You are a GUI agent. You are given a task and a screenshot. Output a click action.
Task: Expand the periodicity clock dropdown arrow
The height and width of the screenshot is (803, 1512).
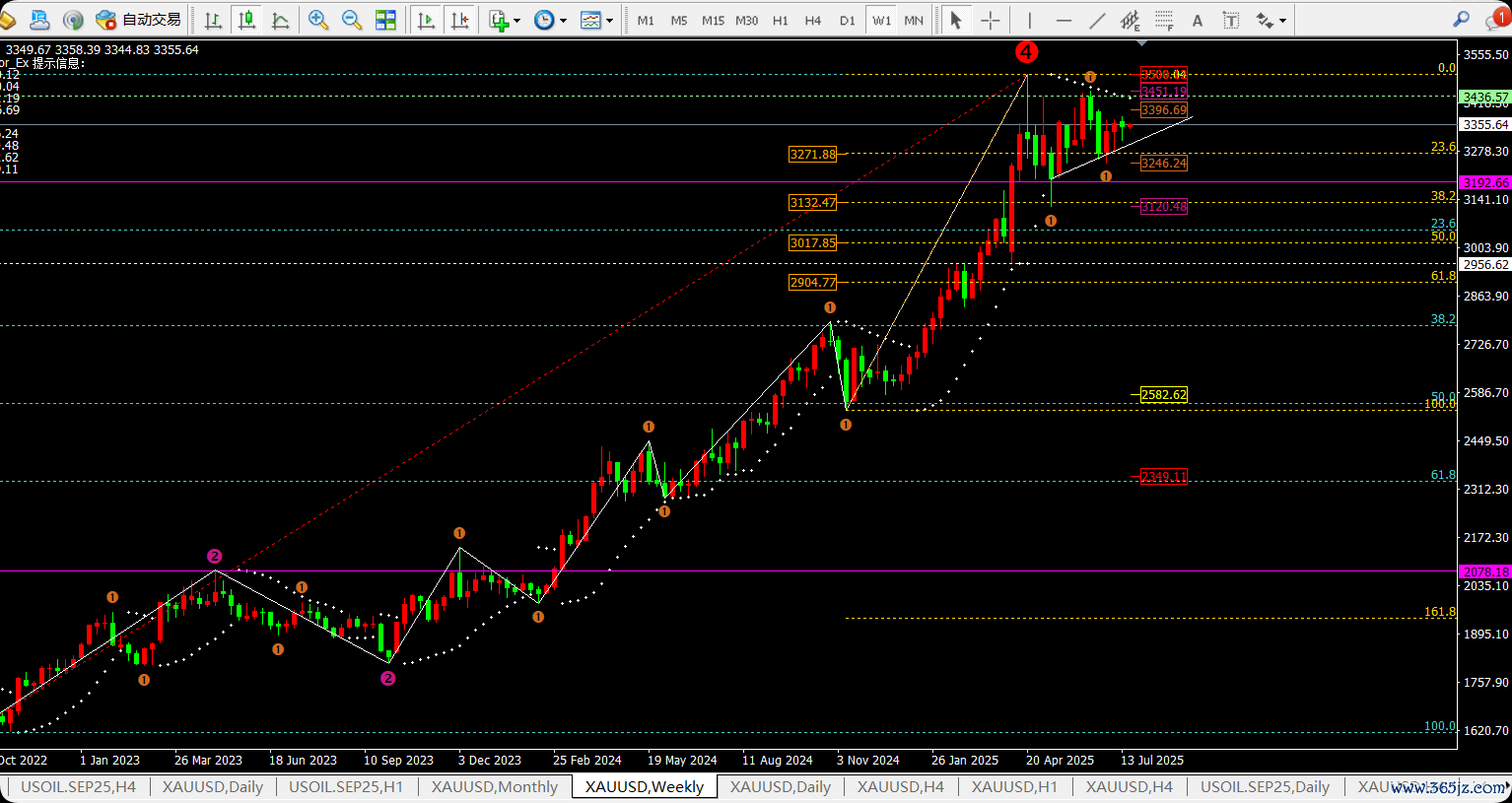click(564, 21)
